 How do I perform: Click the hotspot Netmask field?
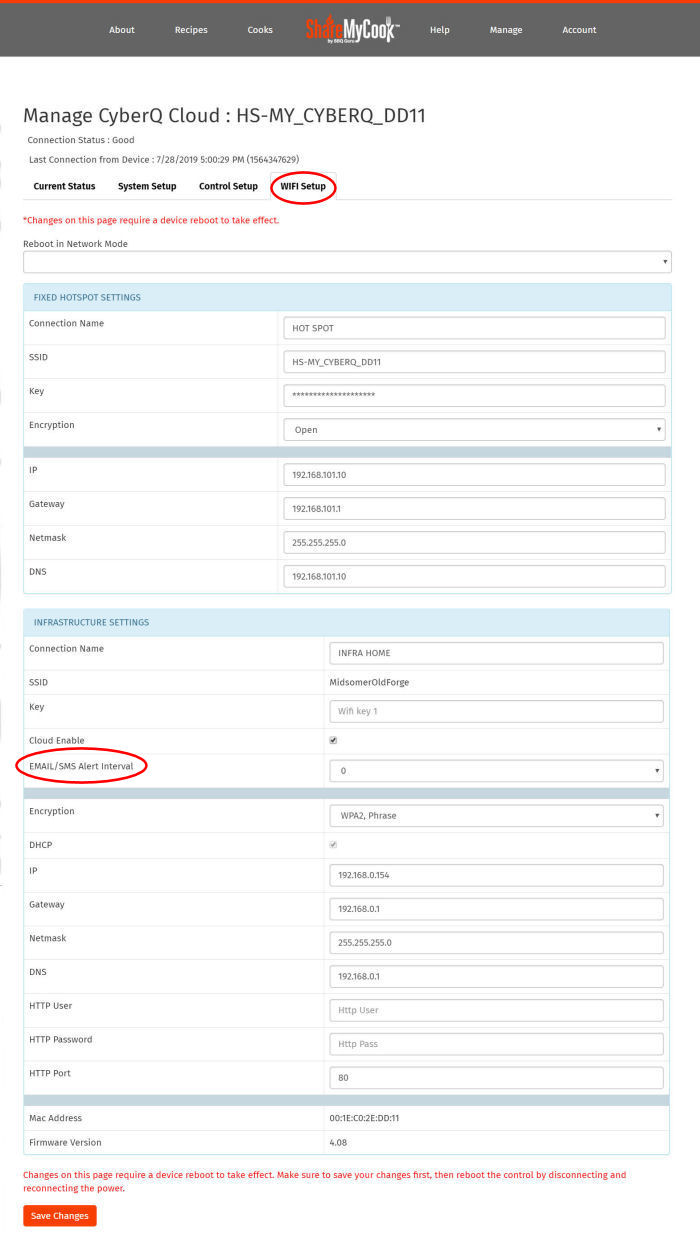coord(474,543)
